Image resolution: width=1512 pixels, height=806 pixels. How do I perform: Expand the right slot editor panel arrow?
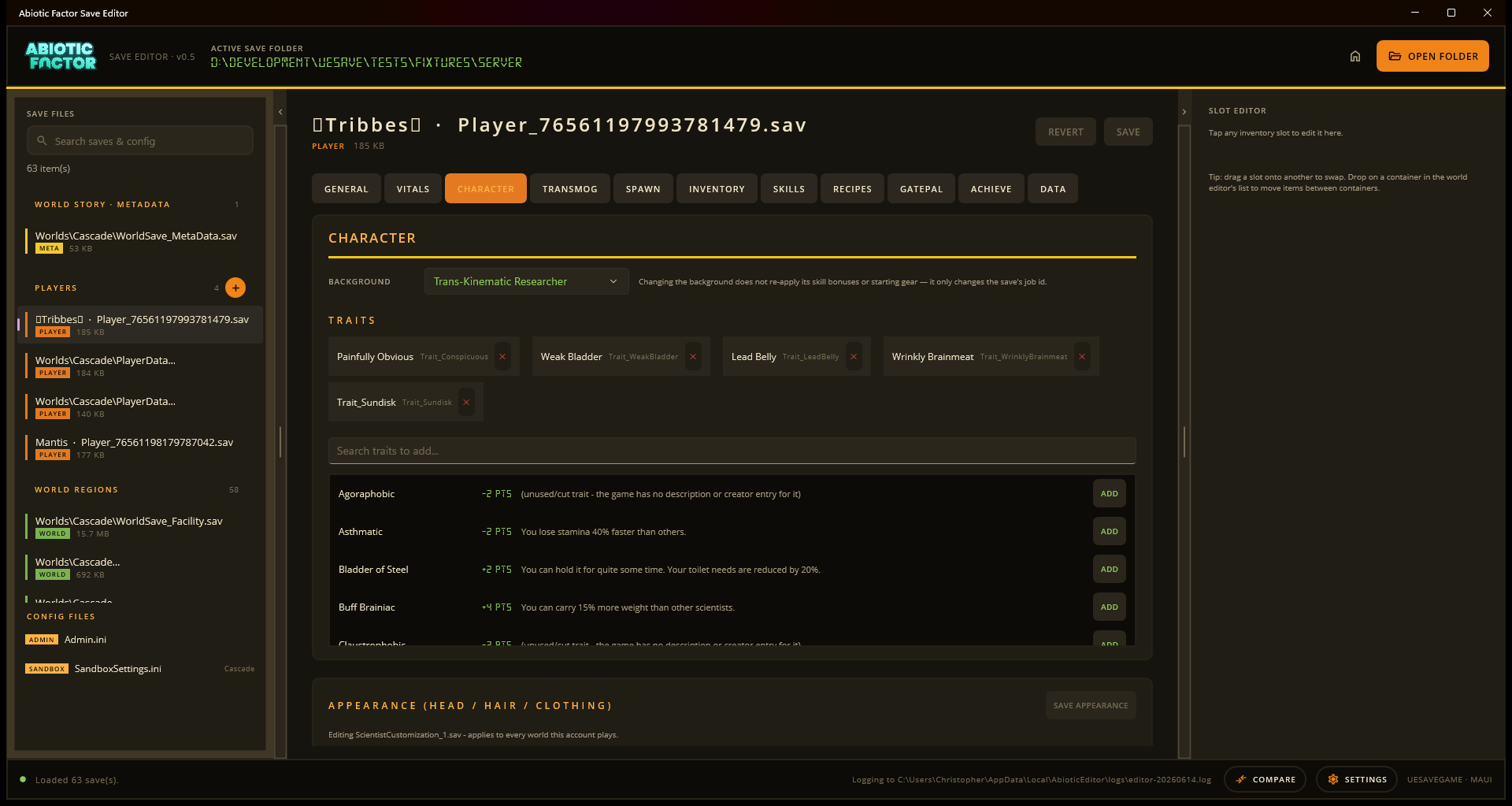click(x=1184, y=112)
